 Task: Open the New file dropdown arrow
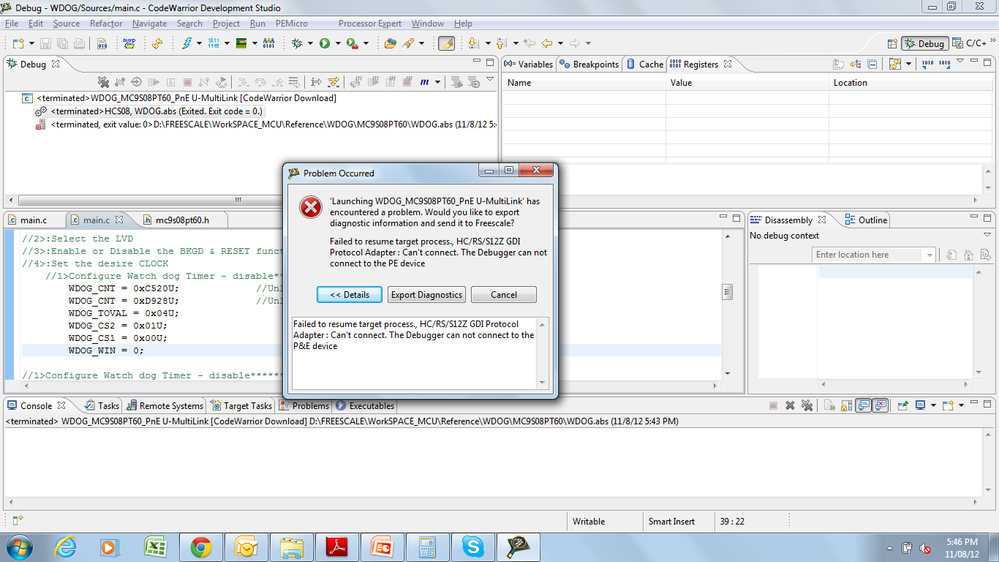pos(31,43)
